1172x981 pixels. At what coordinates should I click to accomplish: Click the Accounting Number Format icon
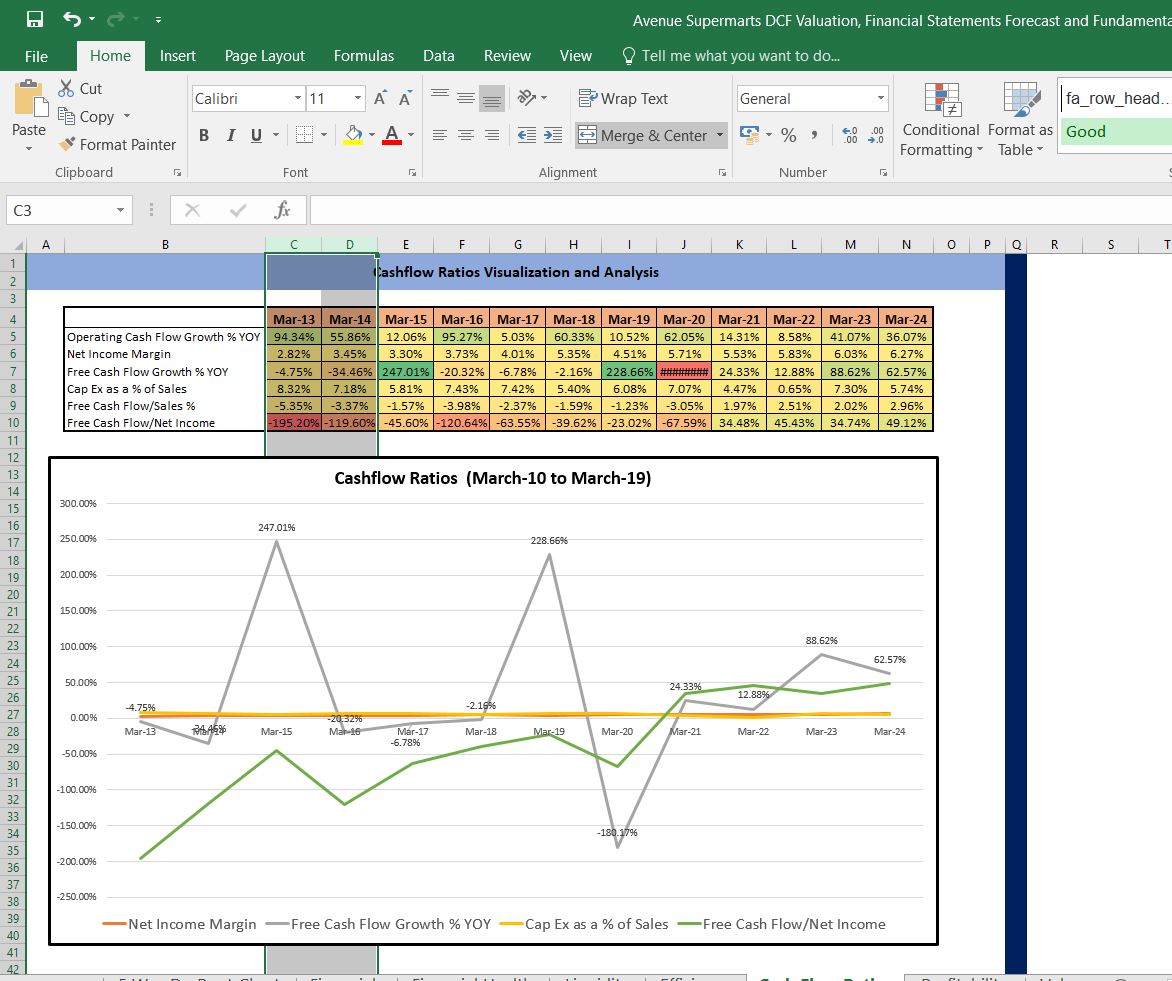click(750, 135)
